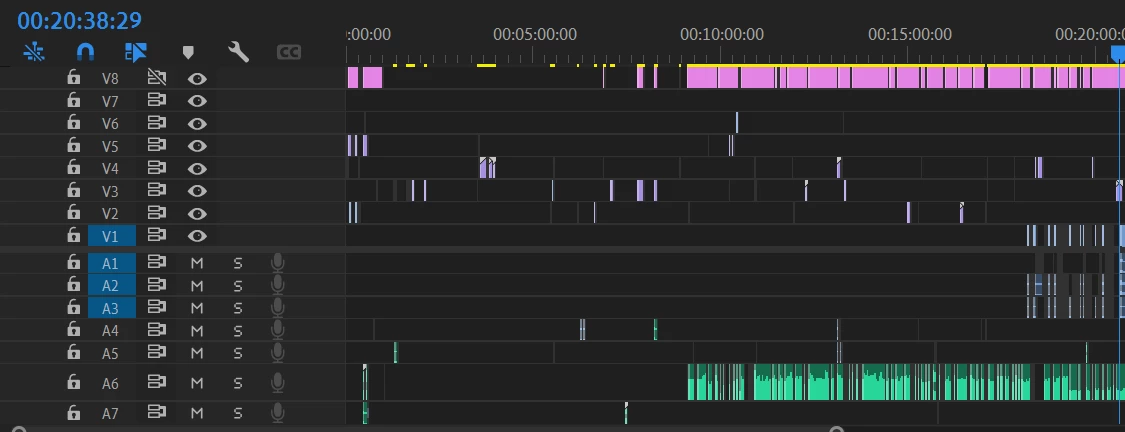
Task: Toggle sync lock on A3 track
Action: (156, 307)
